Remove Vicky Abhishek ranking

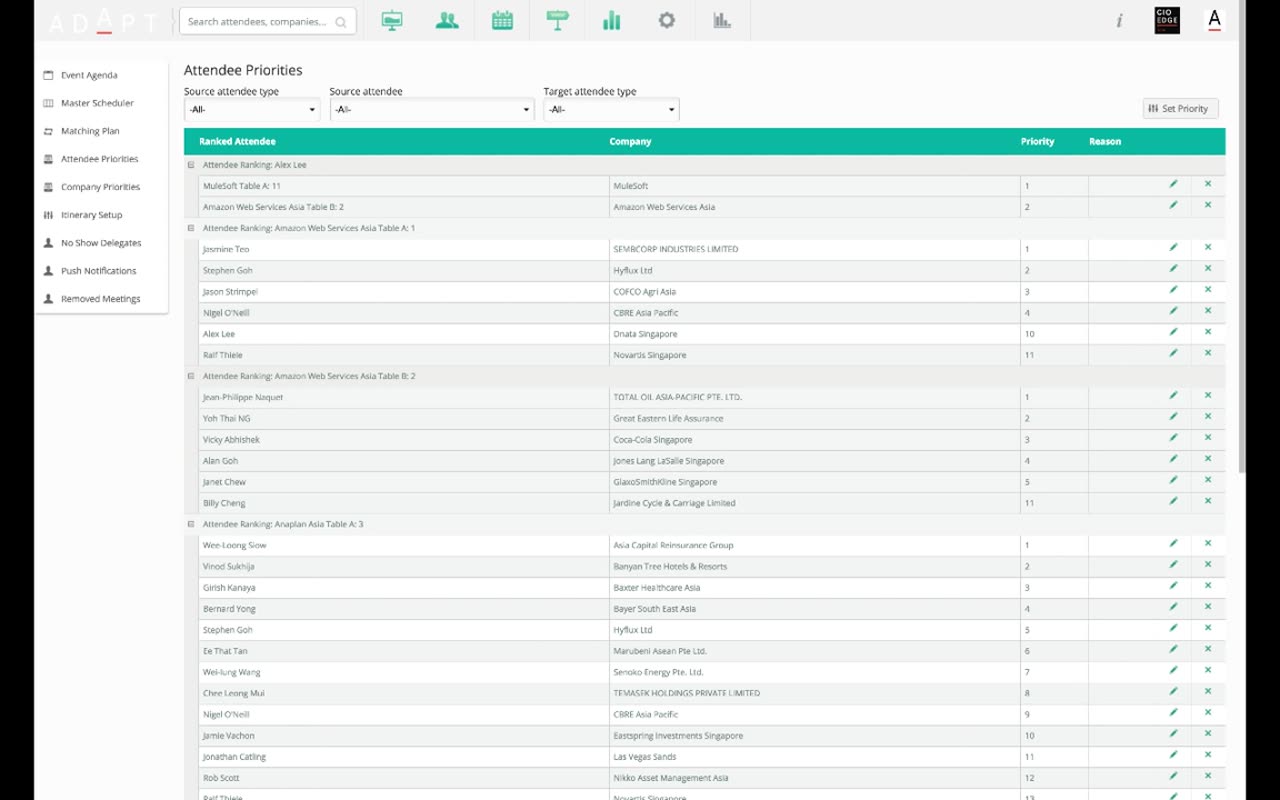point(1208,438)
